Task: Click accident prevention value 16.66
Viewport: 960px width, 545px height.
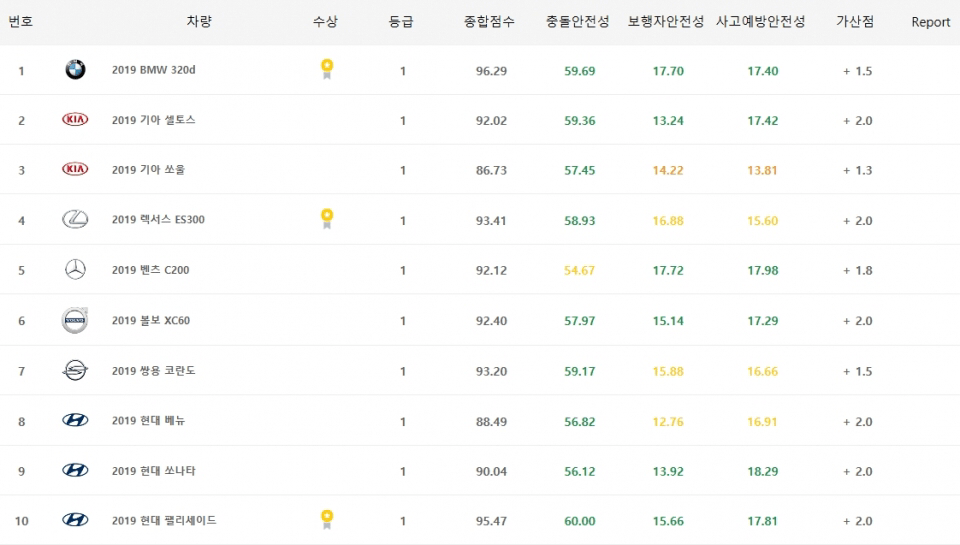Action: pos(762,371)
